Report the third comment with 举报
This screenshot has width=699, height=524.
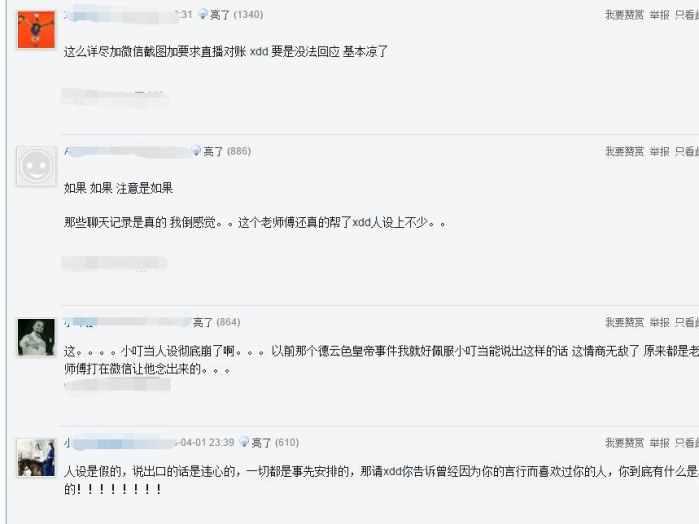pyautogui.click(x=659, y=322)
